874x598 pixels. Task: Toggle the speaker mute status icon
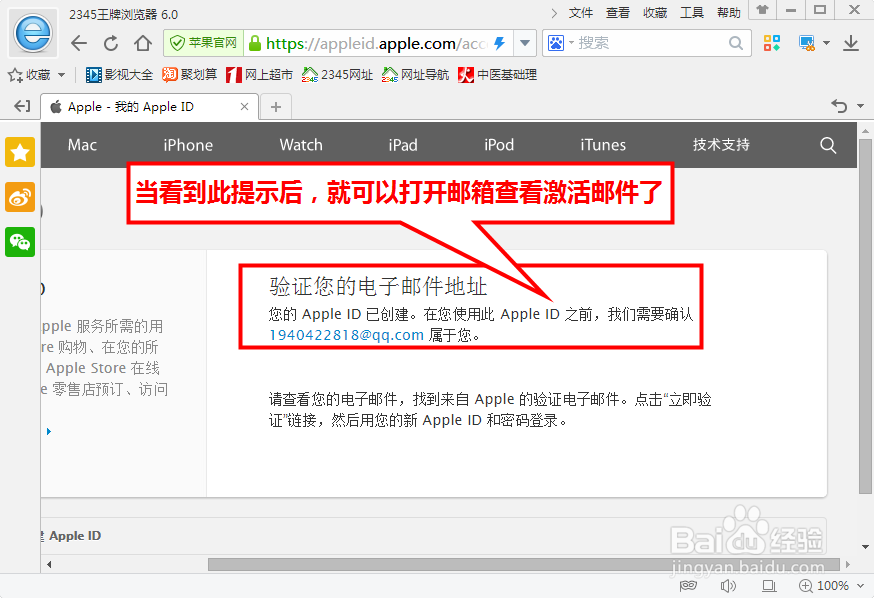(728, 586)
